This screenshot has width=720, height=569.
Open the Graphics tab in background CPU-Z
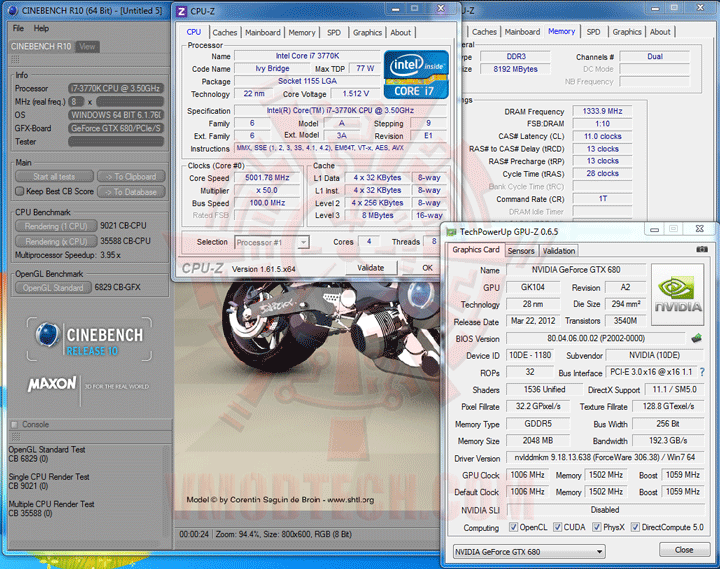click(x=627, y=32)
